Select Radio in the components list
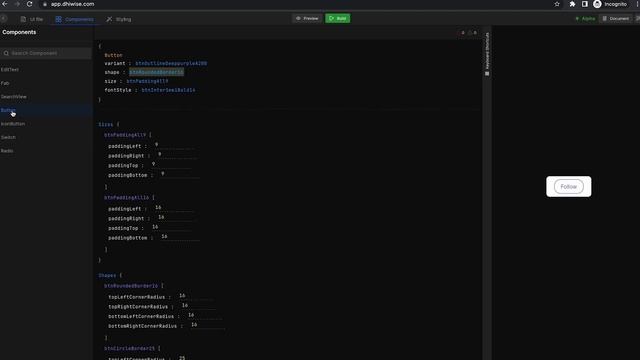This screenshot has height=360, width=640. [x=7, y=151]
